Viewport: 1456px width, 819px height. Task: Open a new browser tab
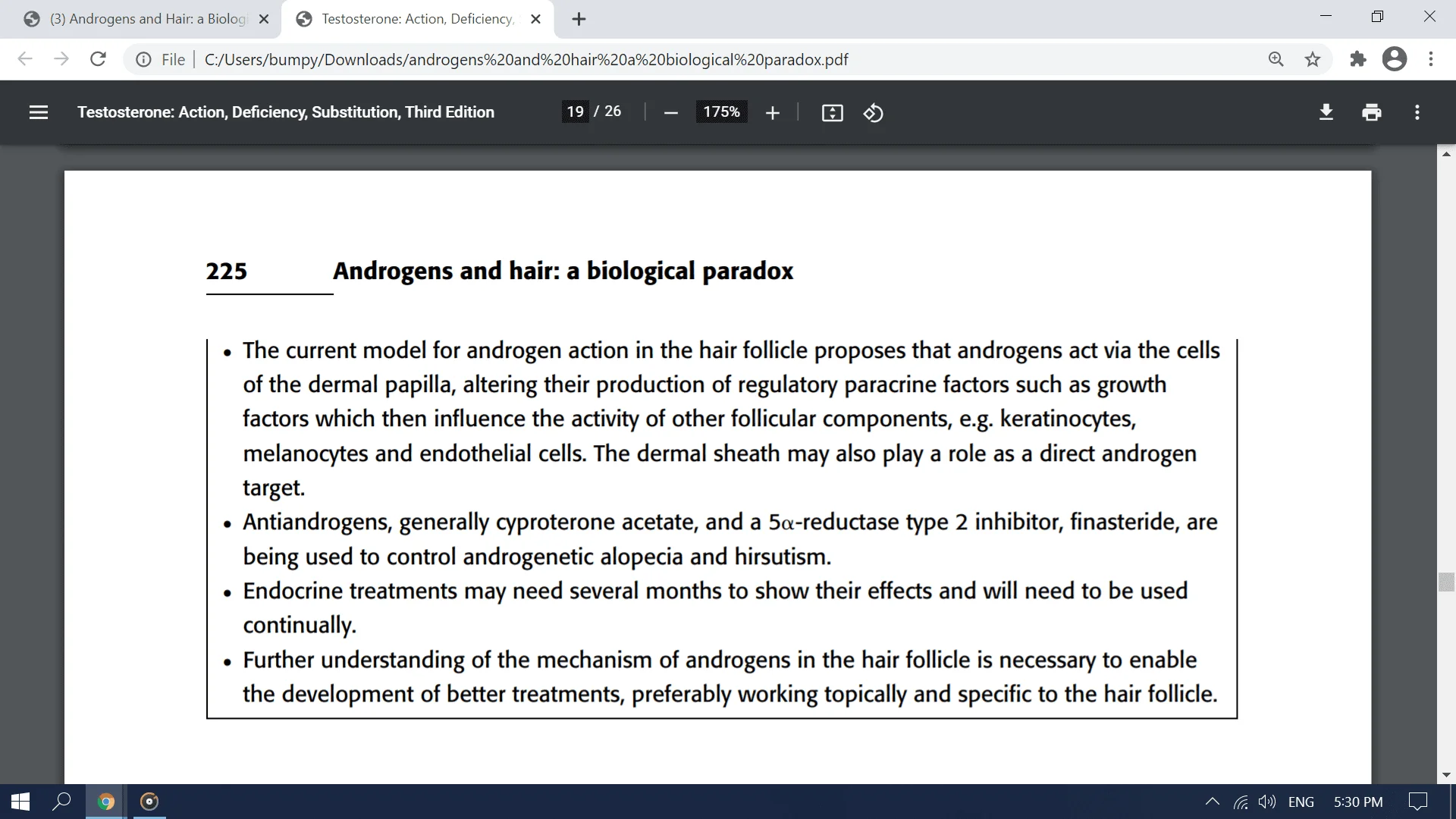579,19
